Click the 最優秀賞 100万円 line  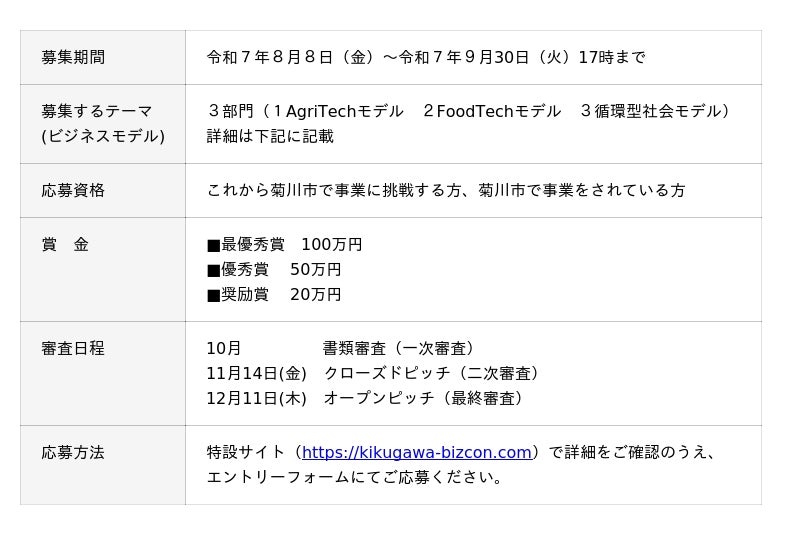pyautogui.click(x=284, y=245)
